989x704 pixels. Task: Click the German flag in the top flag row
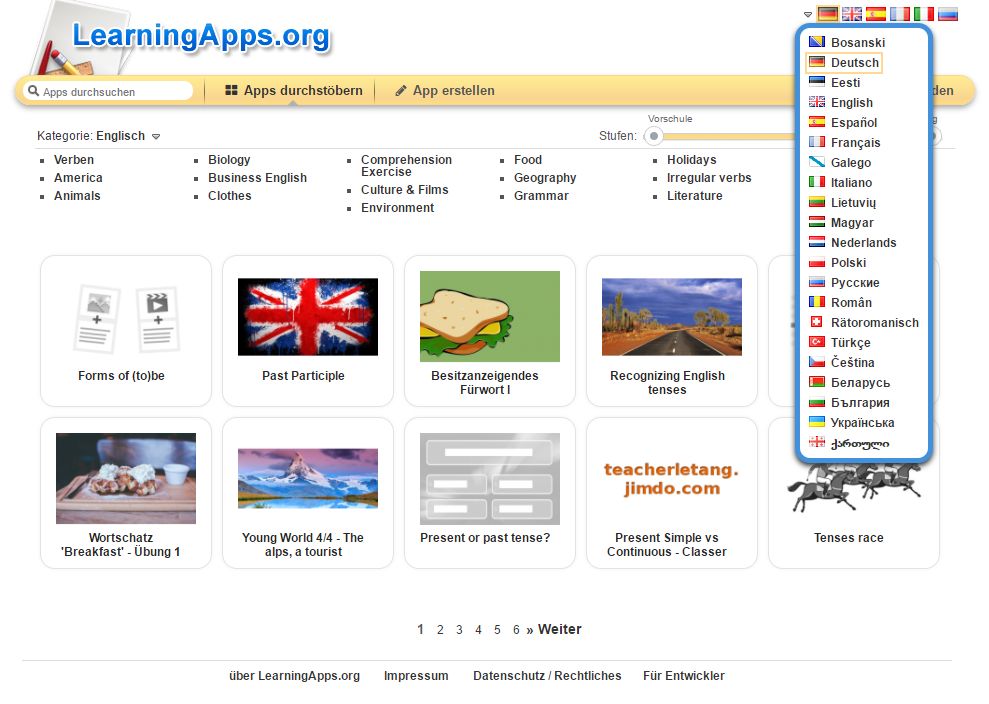pos(827,14)
